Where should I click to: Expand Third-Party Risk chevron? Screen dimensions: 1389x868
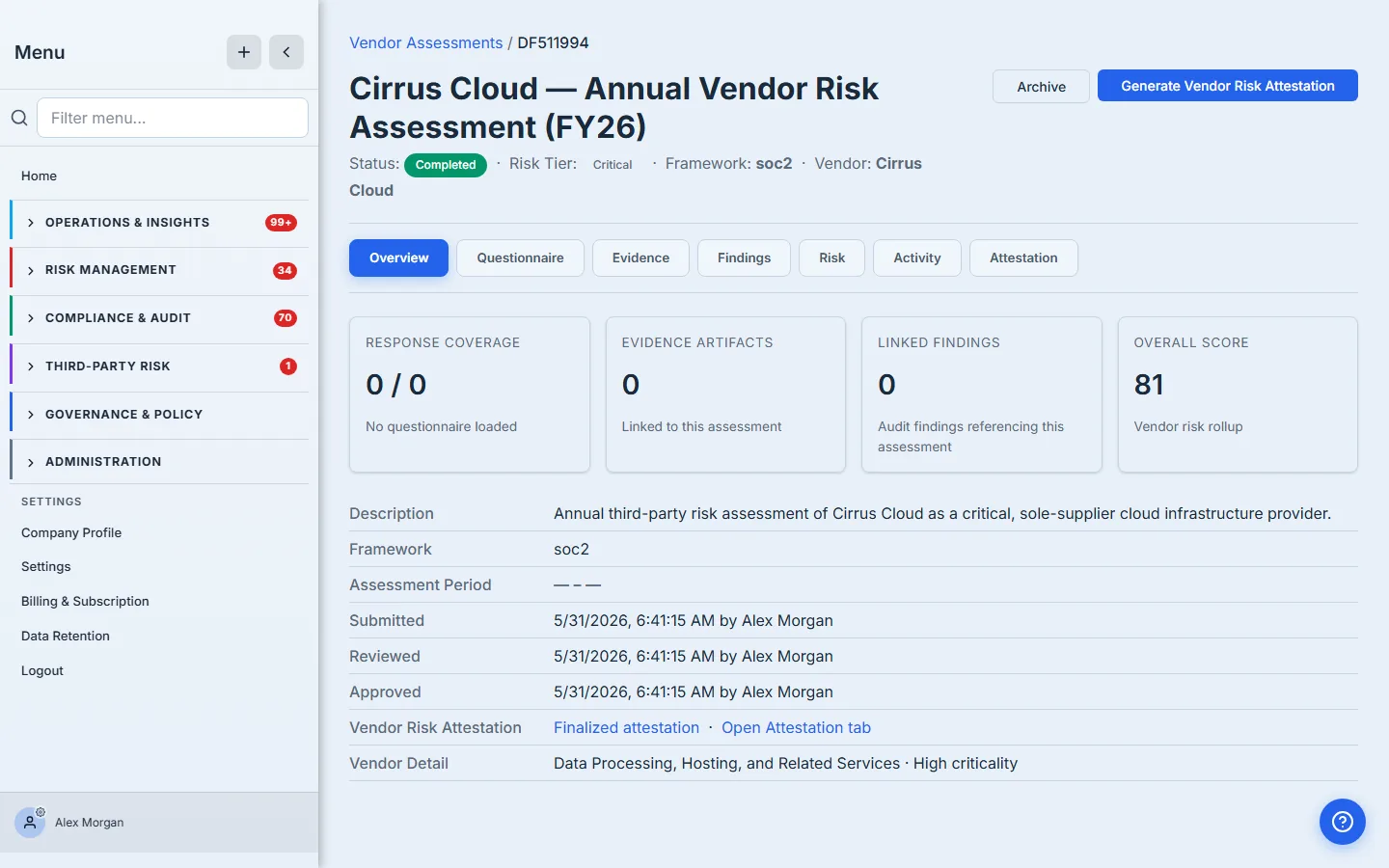(x=31, y=366)
